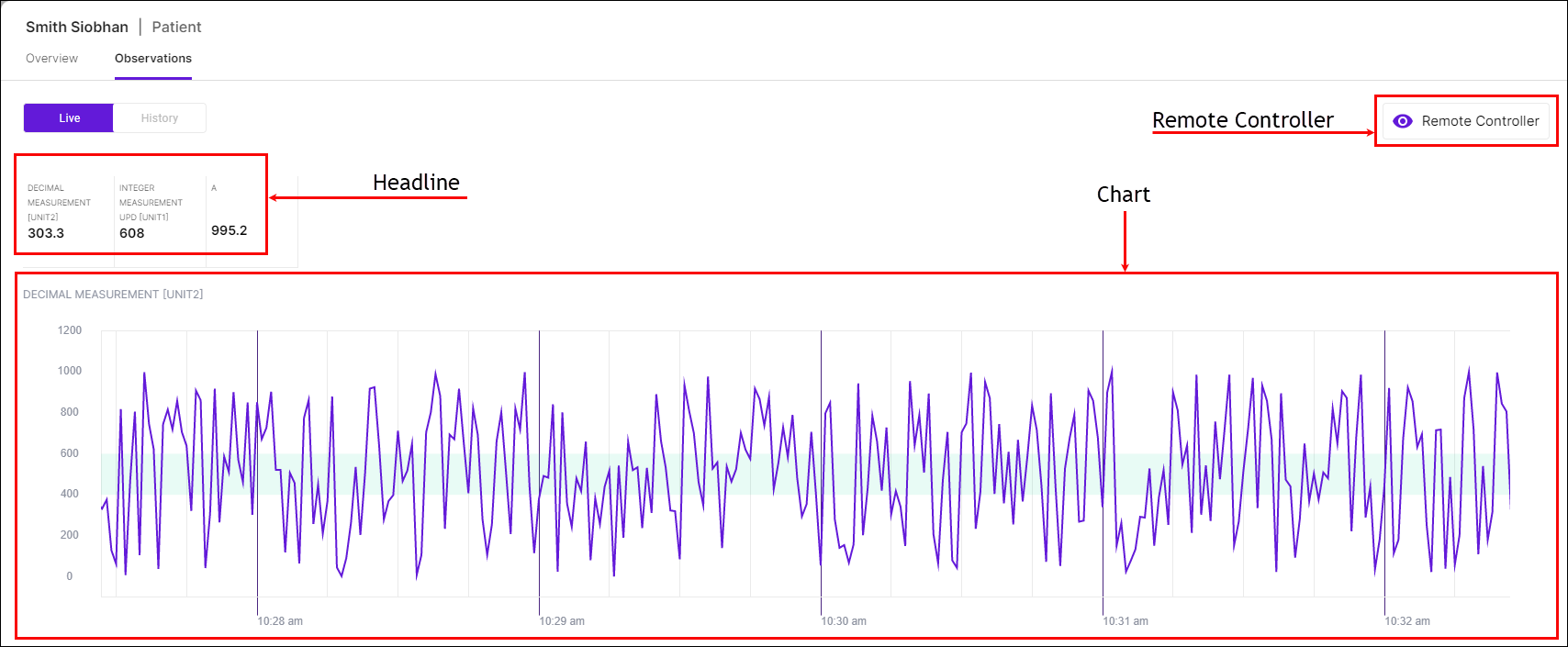Click the 10:30 am x-axis label
Screen dimensions: 1568x647
click(x=844, y=621)
